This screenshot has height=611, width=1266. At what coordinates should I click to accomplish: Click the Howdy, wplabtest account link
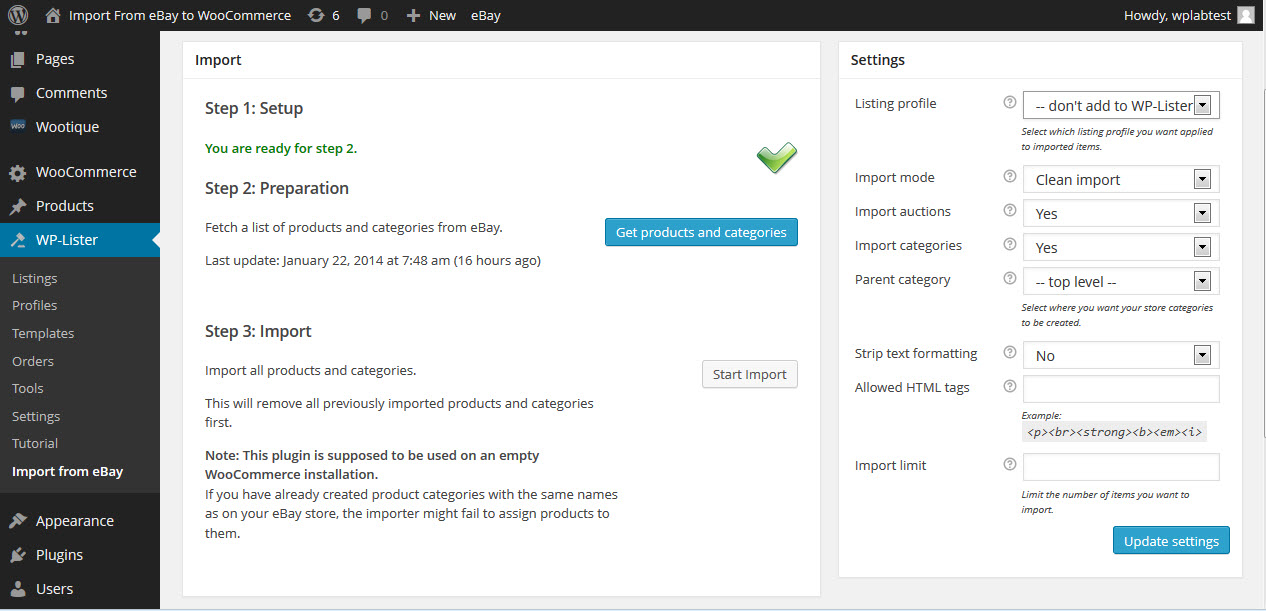(1176, 15)
